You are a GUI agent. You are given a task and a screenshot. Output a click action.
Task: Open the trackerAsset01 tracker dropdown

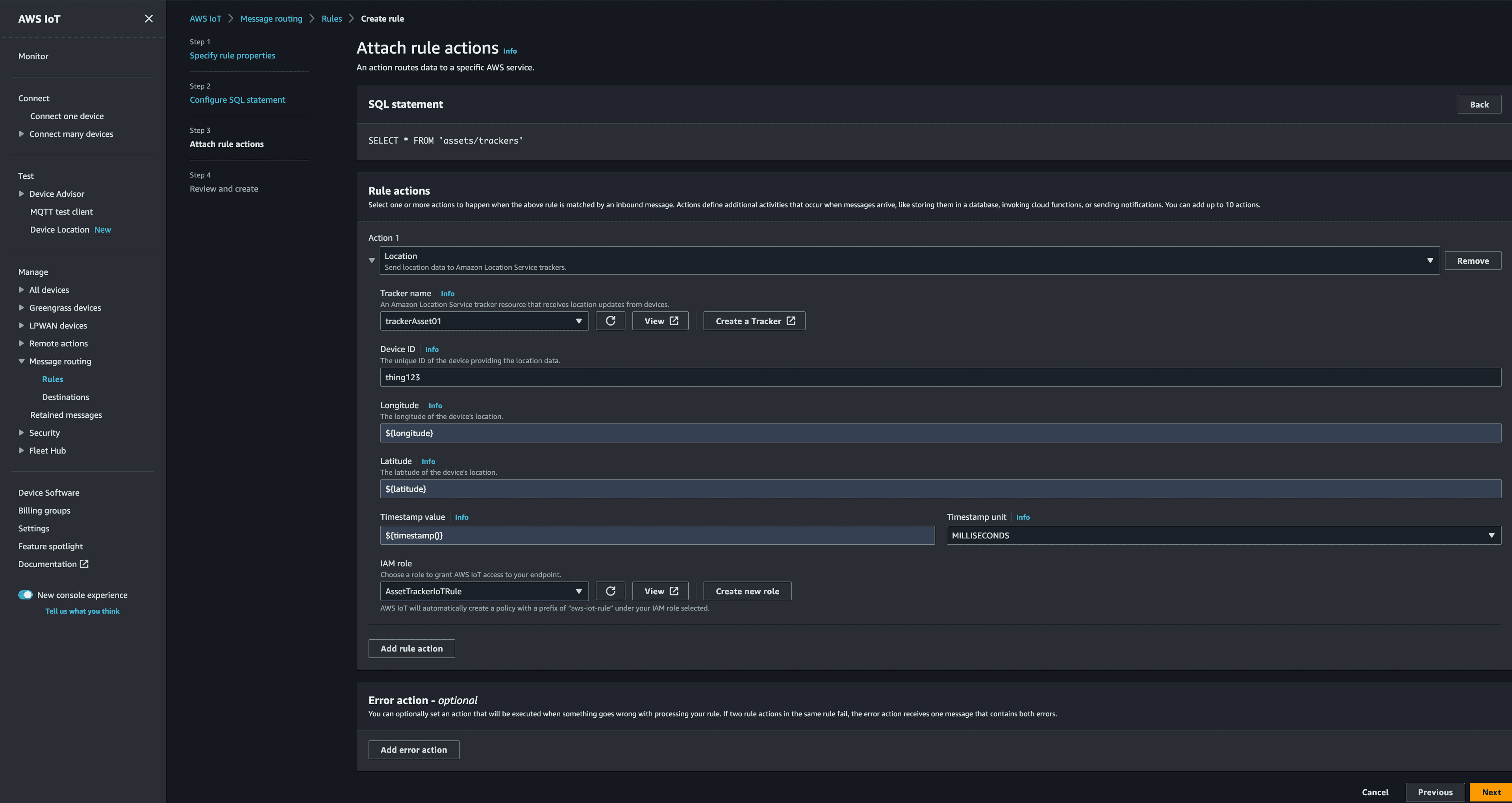click(484, 321)
